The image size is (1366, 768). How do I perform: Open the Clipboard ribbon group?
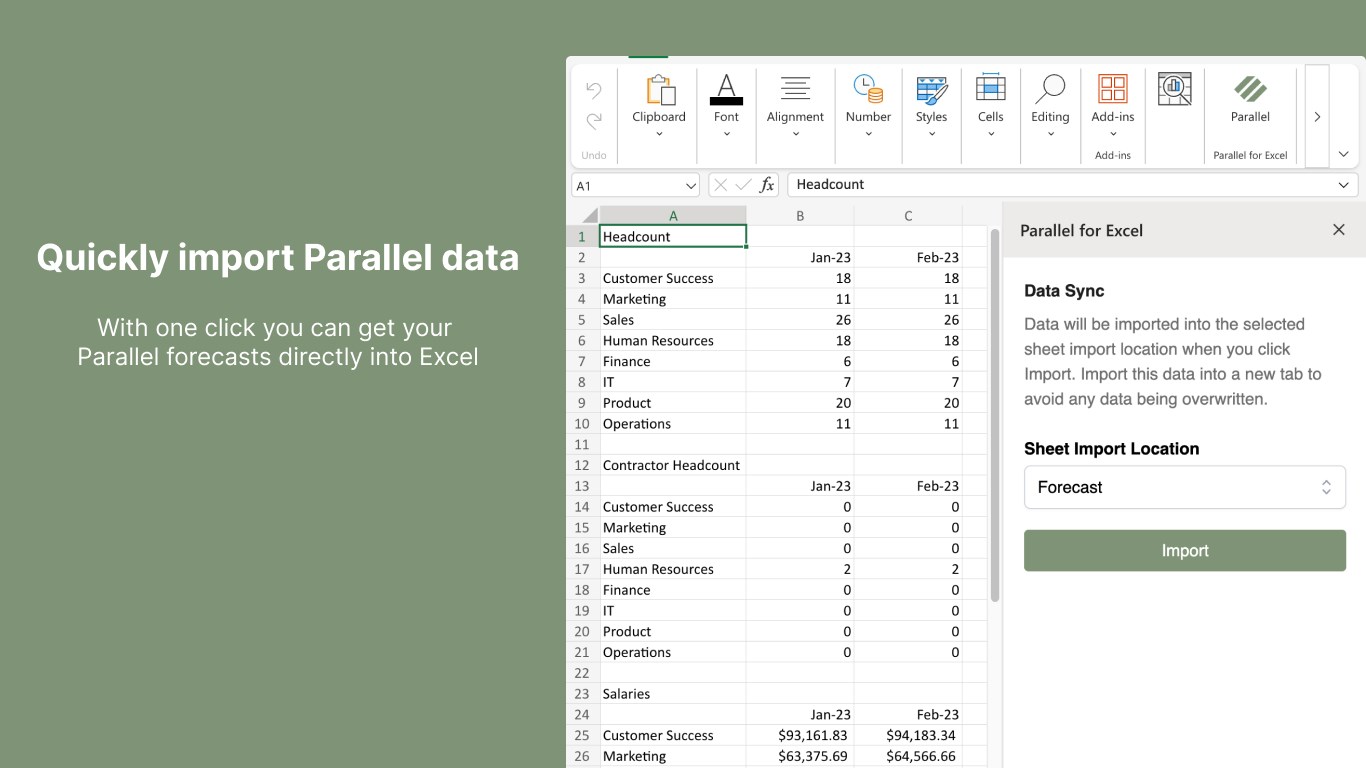[x=659, y=107]
